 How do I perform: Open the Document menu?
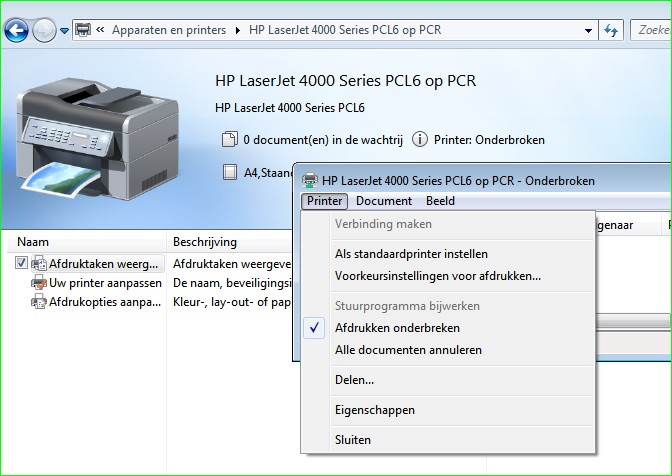[x=384, y=201]
